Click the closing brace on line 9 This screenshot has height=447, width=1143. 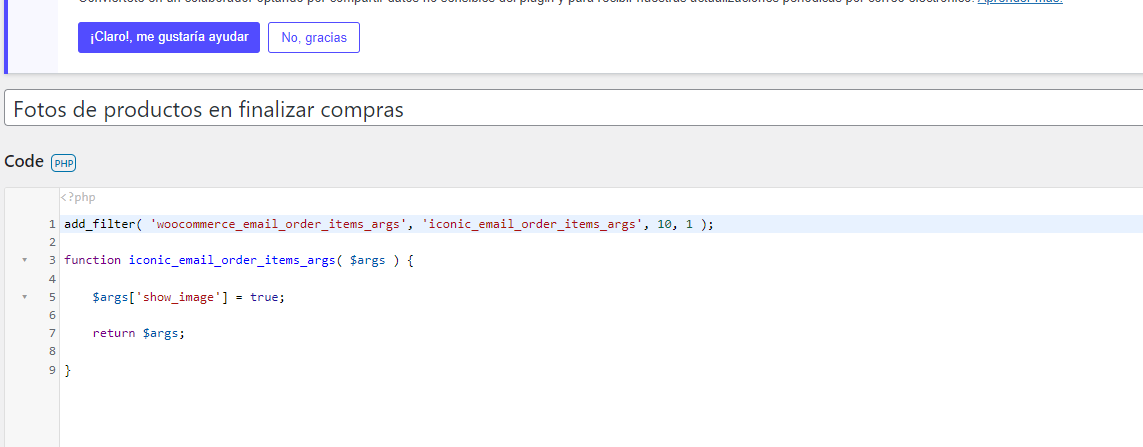pyautogui.click(x=68, y=370)
